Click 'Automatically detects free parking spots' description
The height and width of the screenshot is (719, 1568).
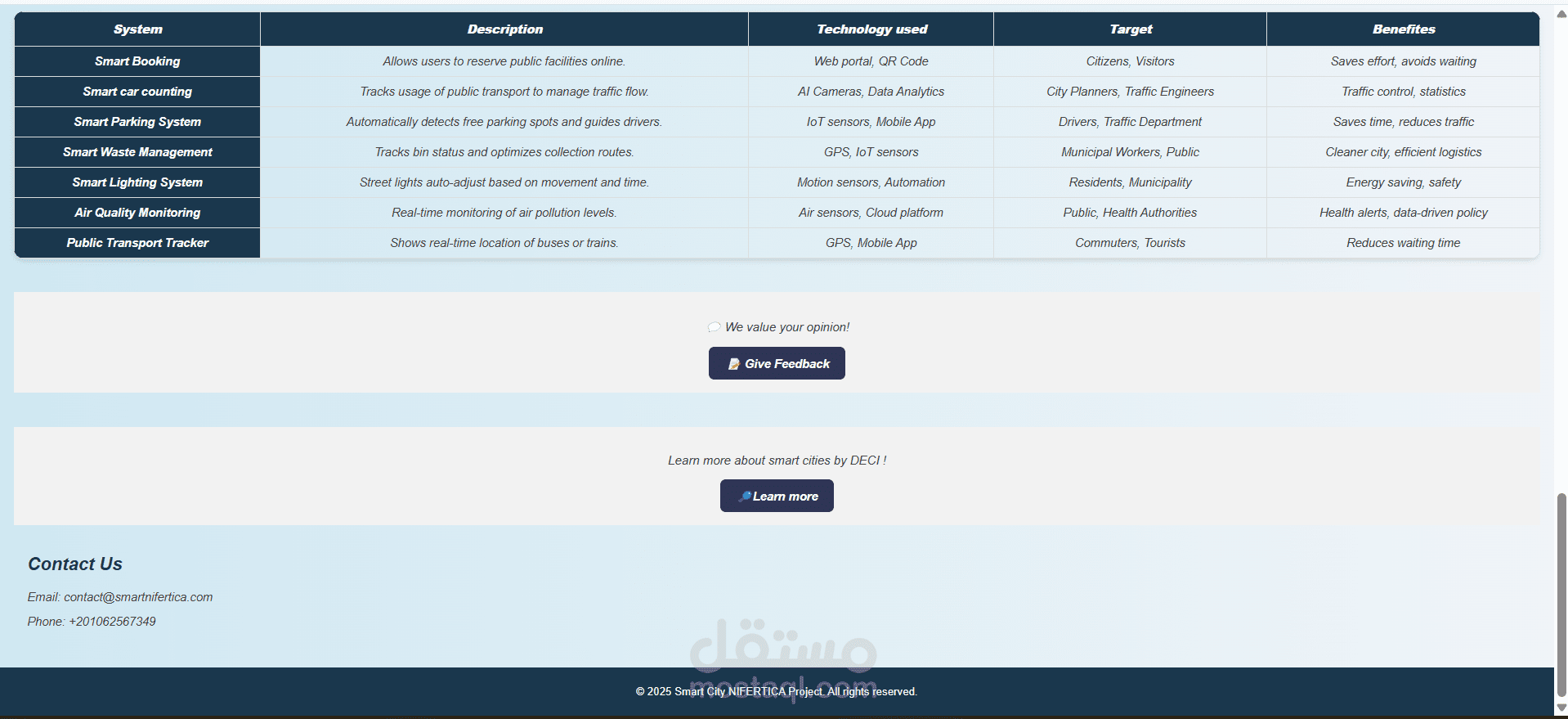pyautogui.click(x=504, y=122)
